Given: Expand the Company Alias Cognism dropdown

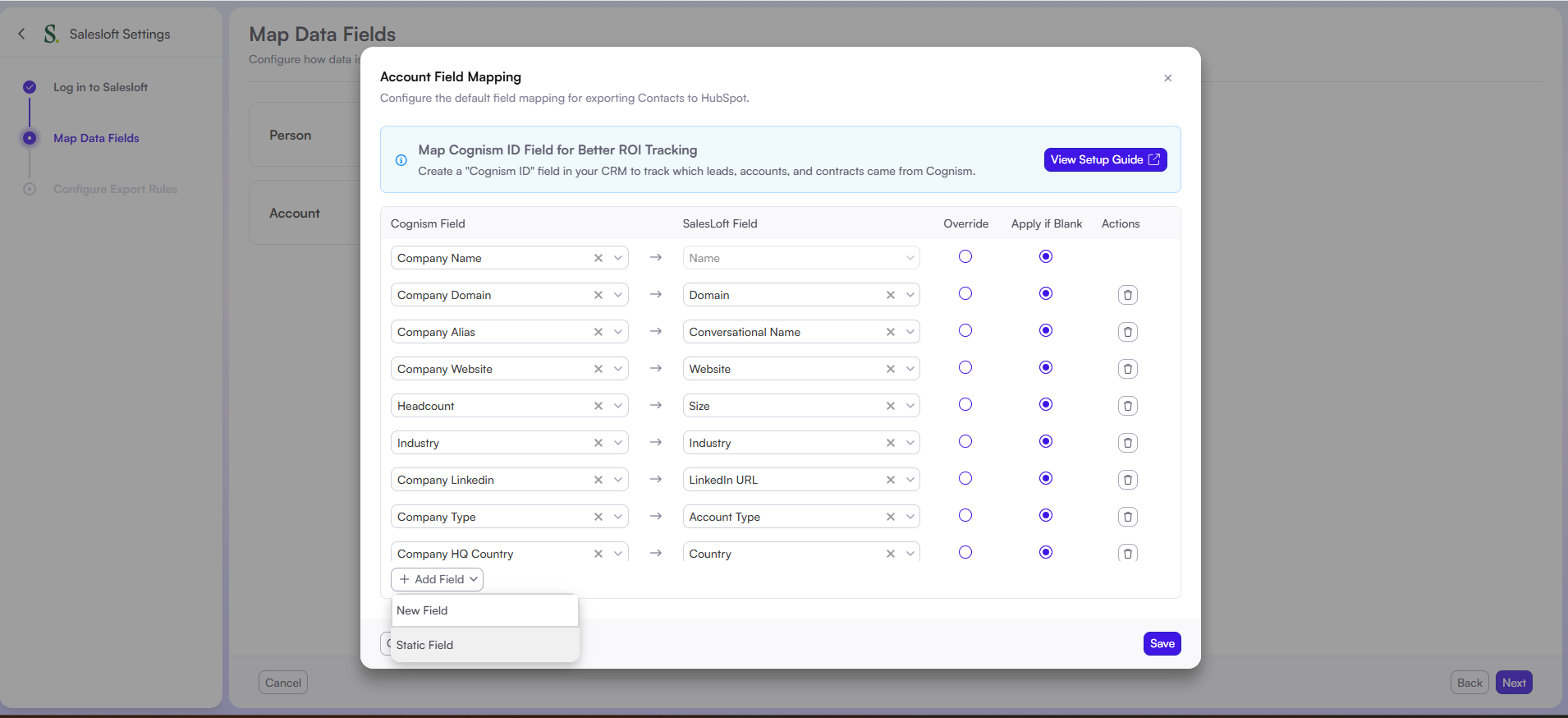Looking at the screenshot, I should pos(618,332).
